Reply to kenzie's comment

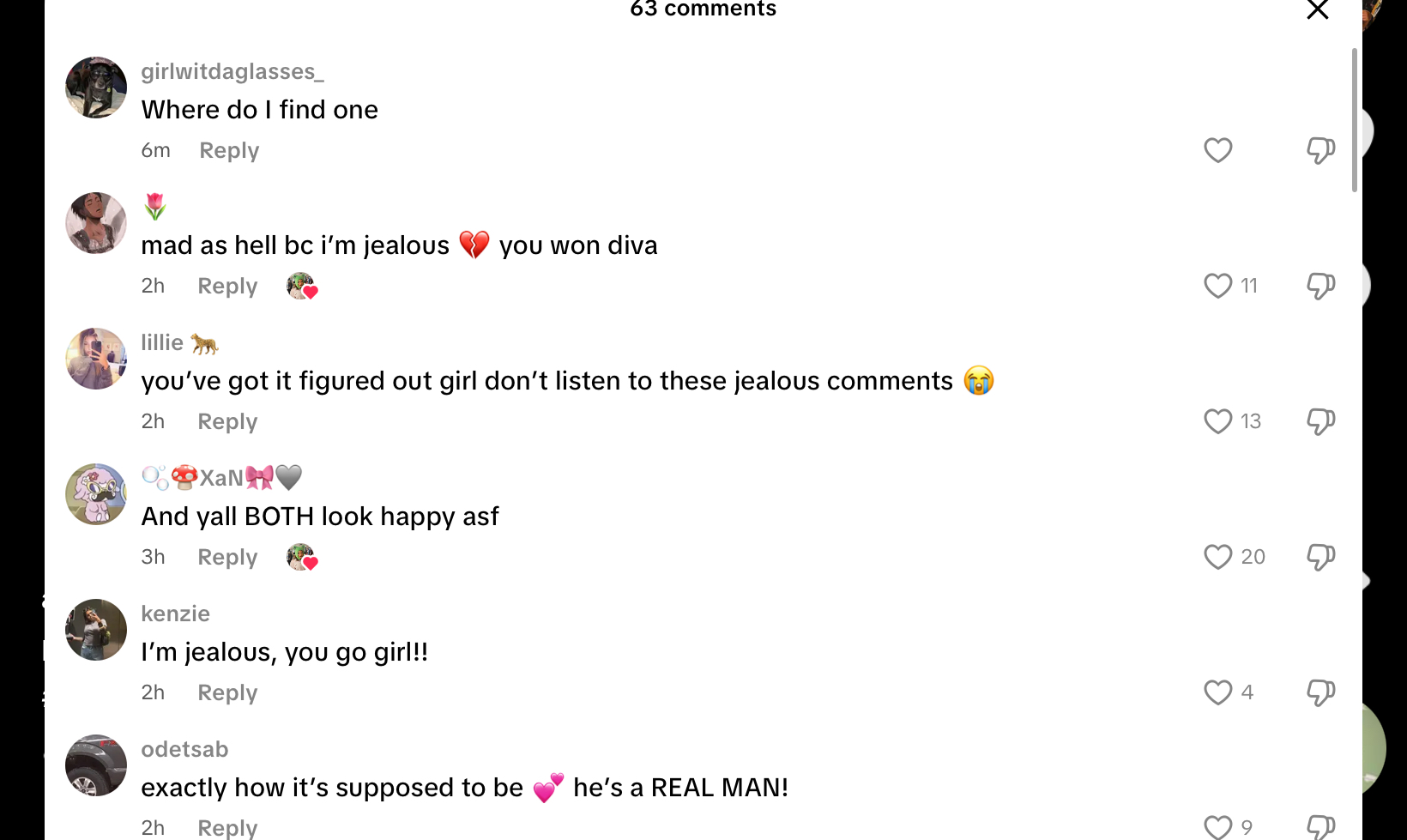227,692
